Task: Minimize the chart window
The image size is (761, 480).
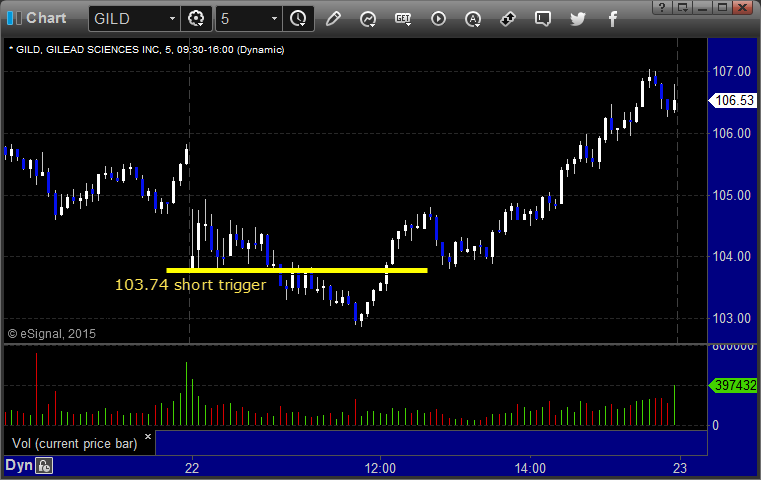Action: 702,7
